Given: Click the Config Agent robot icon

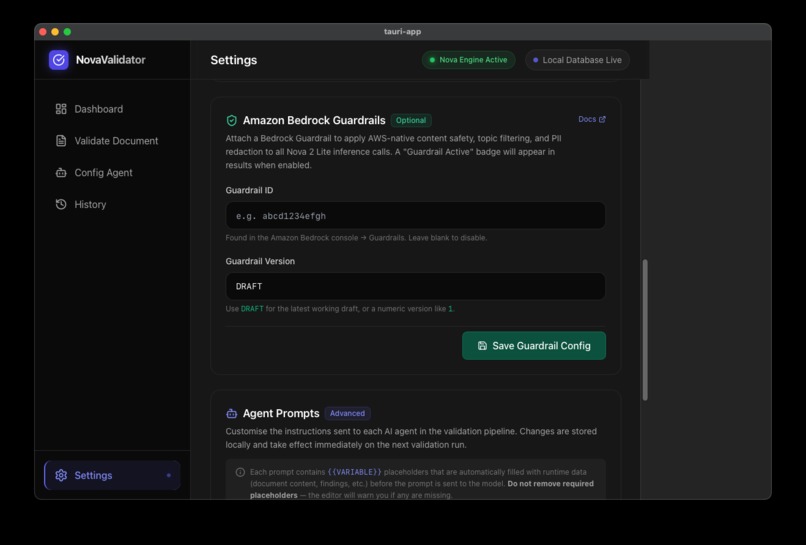Looking at the screenshot, I should pyautogui.click(x=61, y=173).
